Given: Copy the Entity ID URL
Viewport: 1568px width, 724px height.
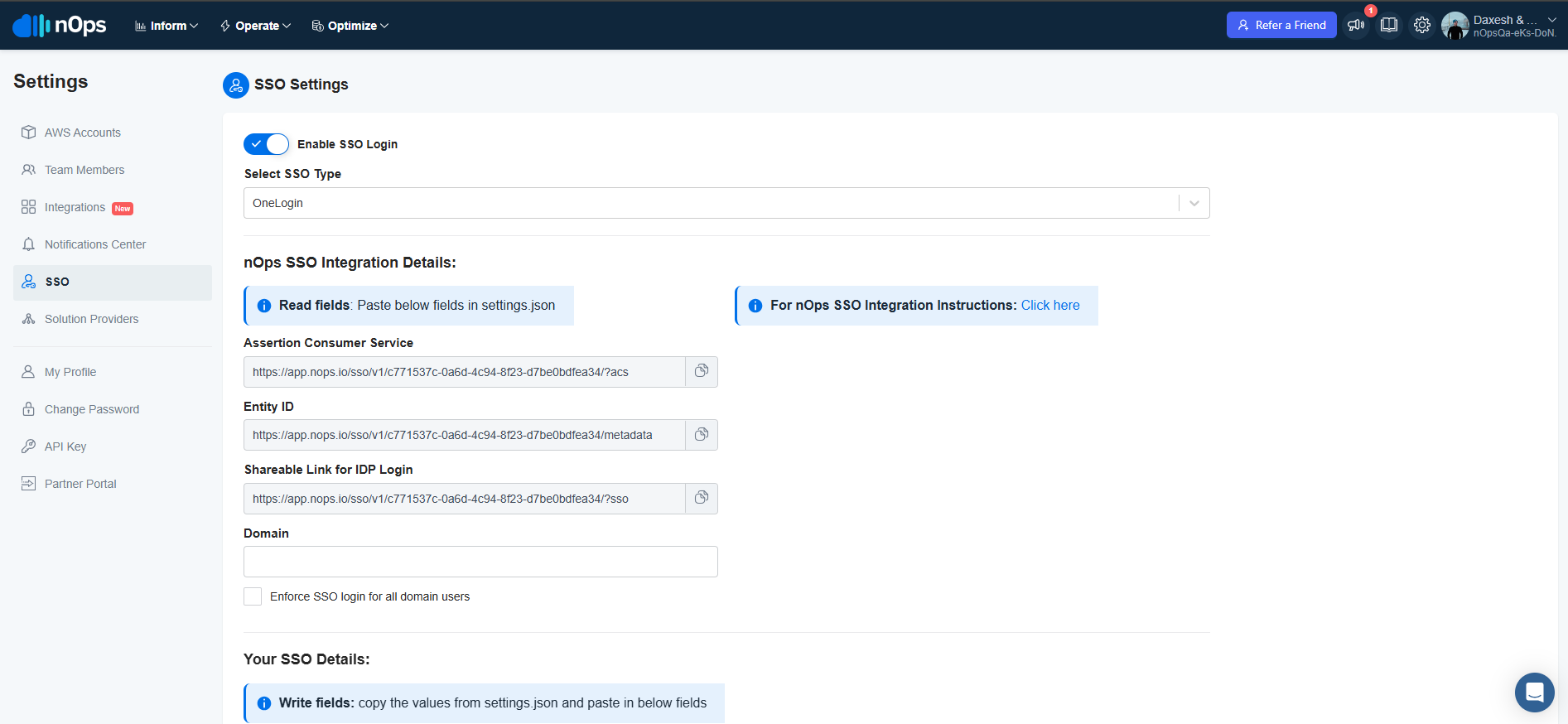Looking at the screenshot, I should click(701, 435).
